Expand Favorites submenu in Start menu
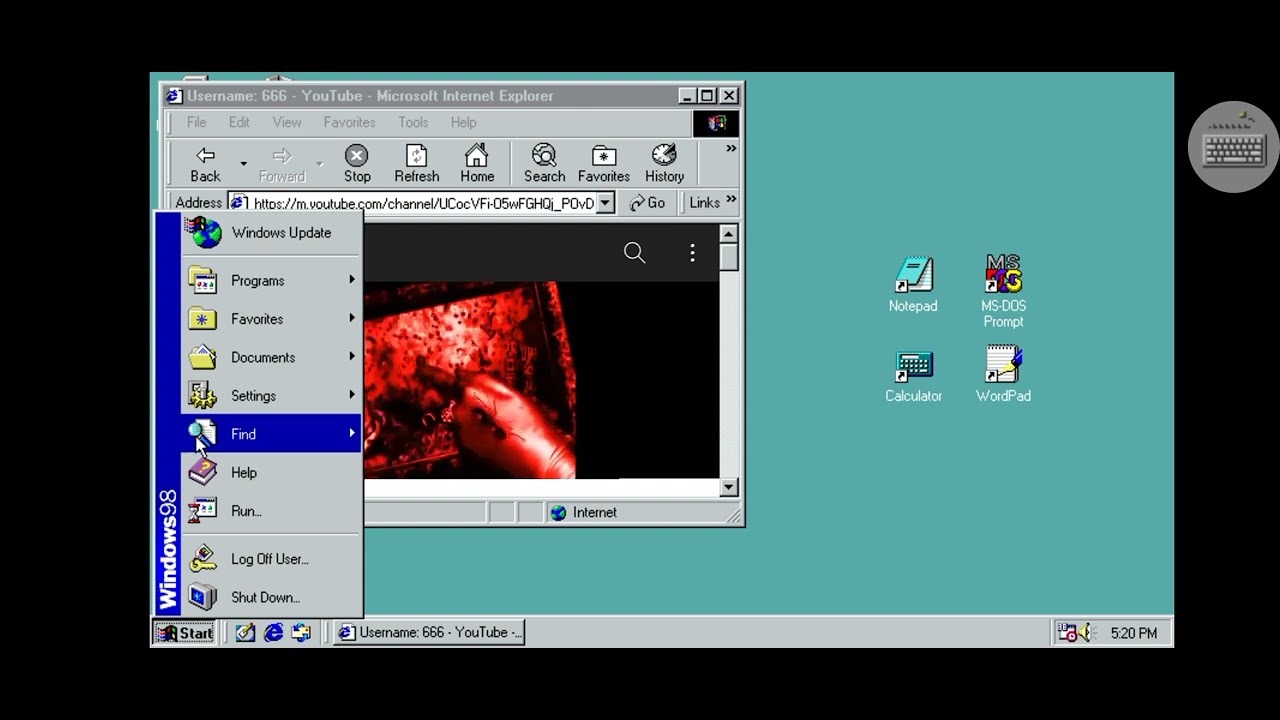1280x720 pixels. tap(271, 319)
